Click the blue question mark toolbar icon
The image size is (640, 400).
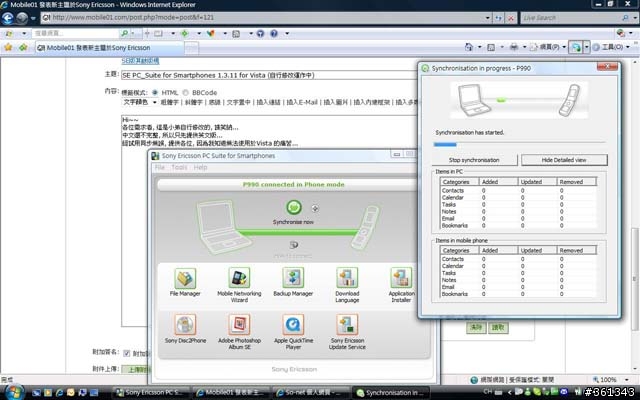click(x=274, y=33)
